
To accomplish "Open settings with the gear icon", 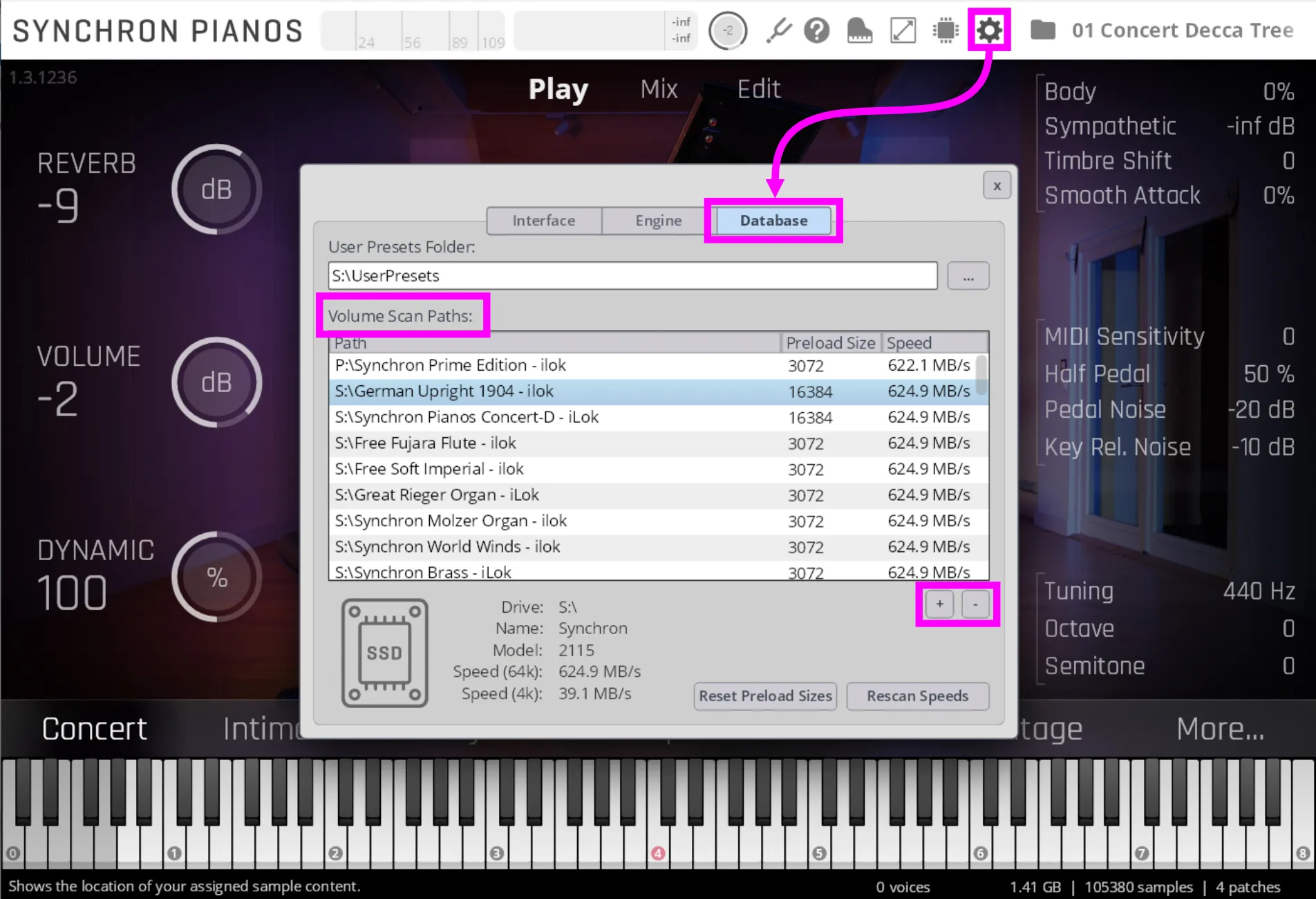I will 989,30.
